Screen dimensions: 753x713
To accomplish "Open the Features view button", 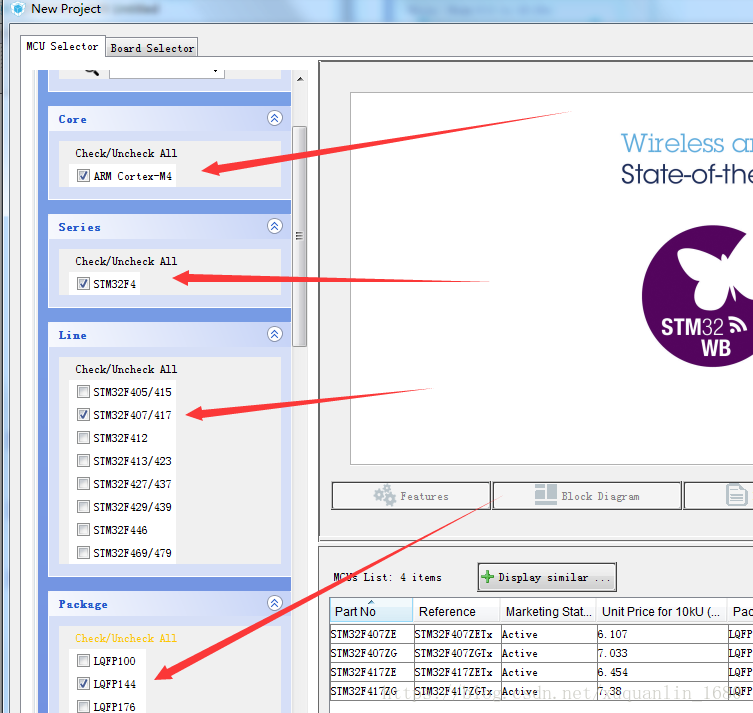I will [x=411, y=495].
